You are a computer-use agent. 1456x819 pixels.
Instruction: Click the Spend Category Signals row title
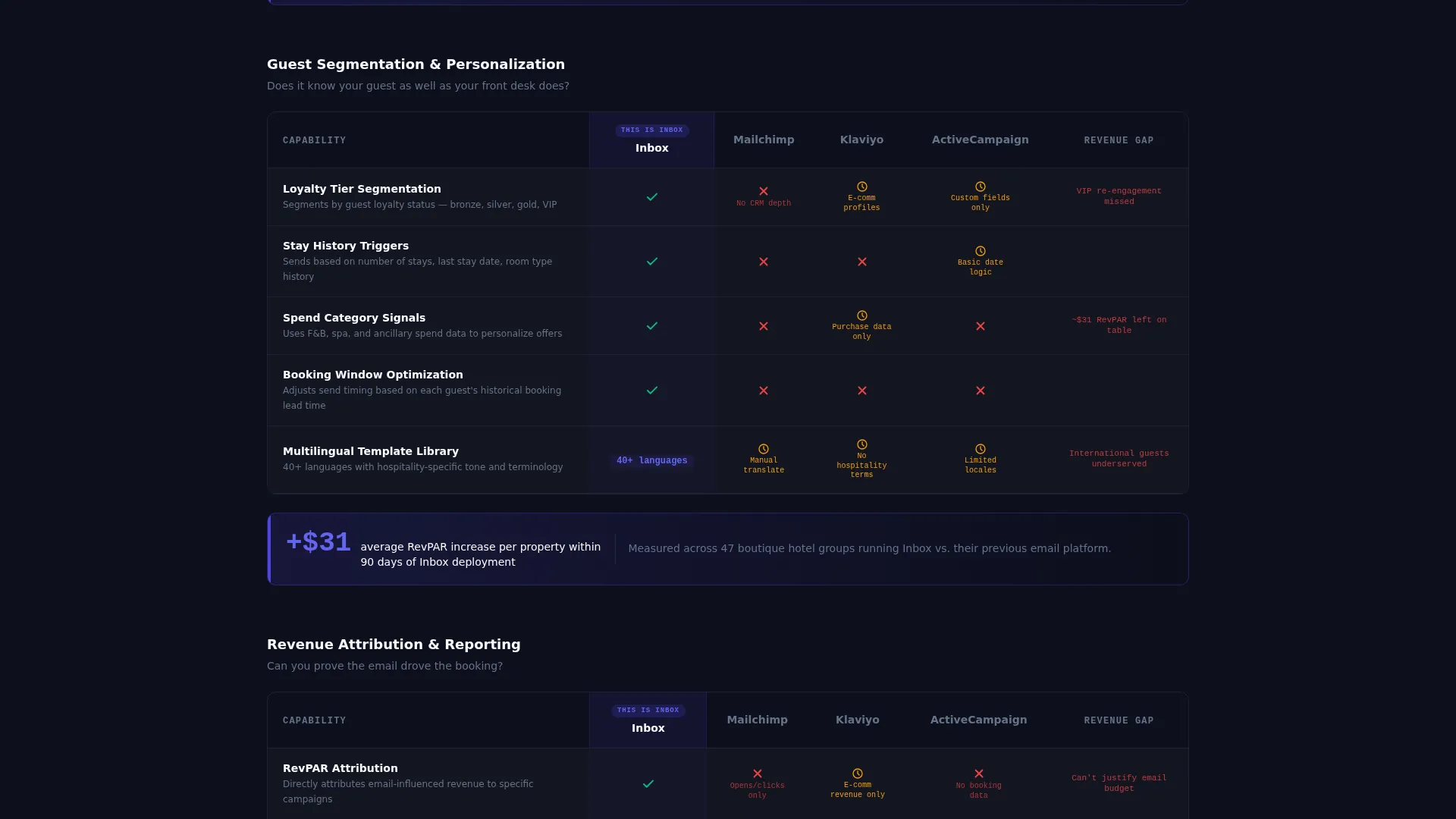coord(354,318)
